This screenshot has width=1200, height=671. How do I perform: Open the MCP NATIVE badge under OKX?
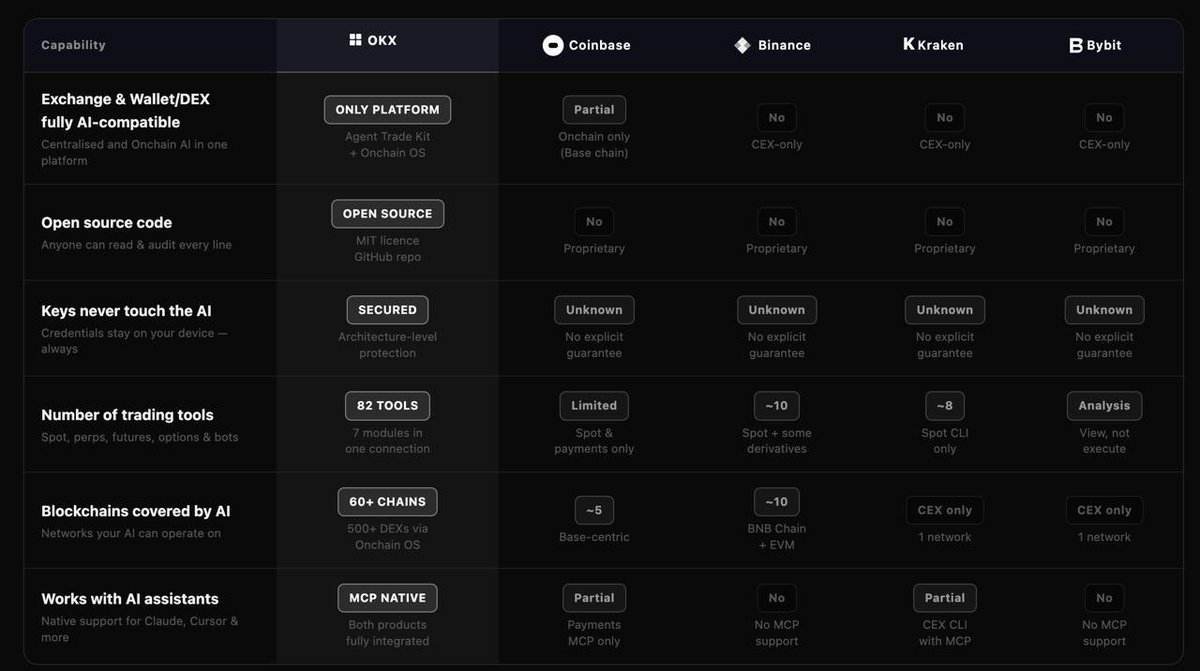387,597
